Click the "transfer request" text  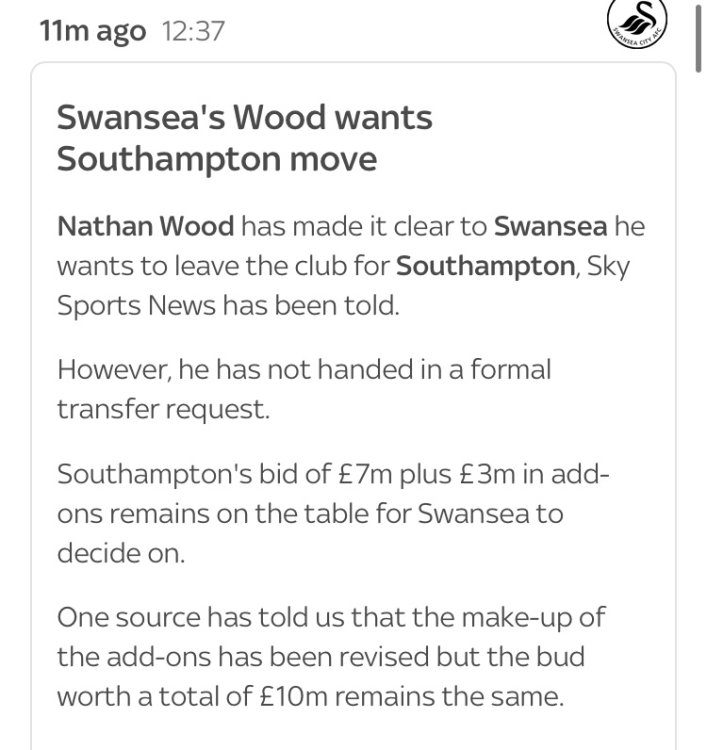pyautogui.click(x=164, y=409)
